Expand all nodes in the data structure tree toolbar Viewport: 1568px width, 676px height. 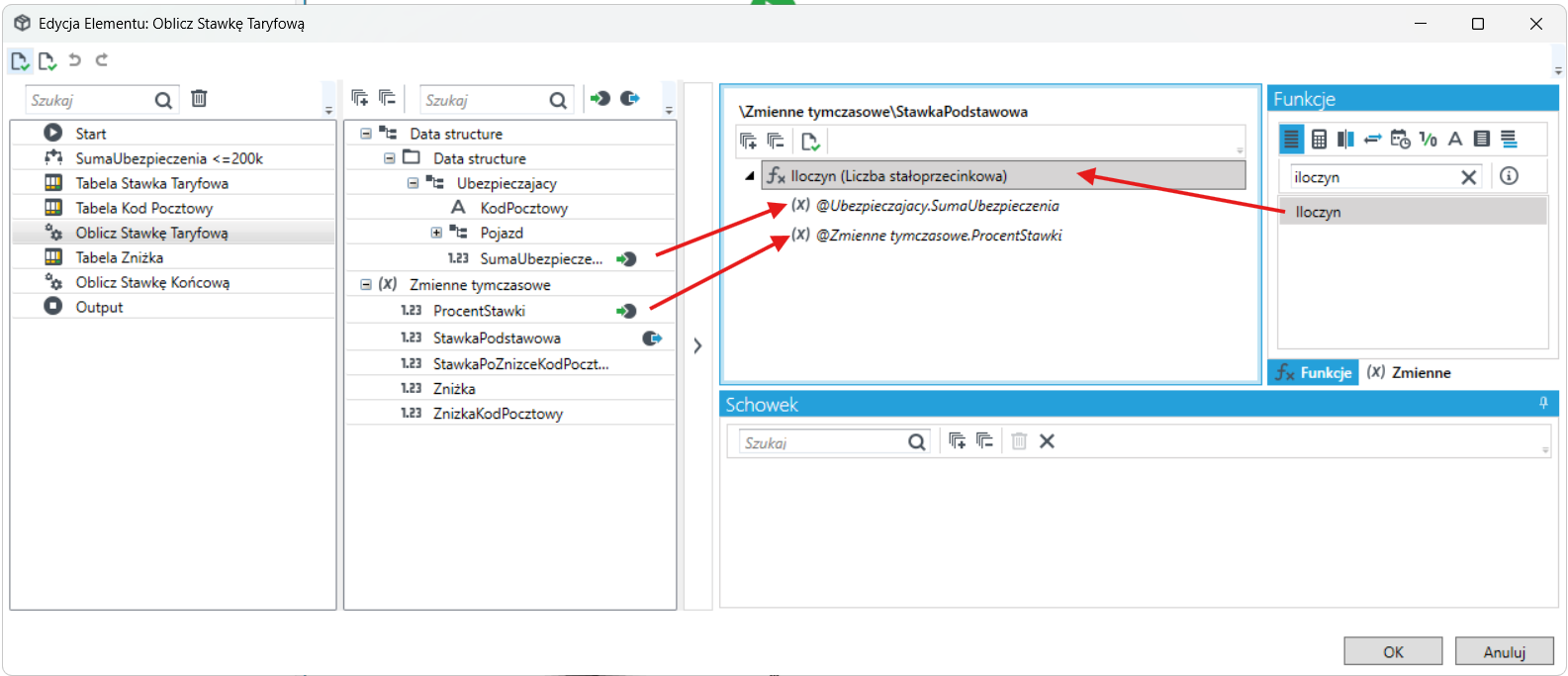pos(360,98)
